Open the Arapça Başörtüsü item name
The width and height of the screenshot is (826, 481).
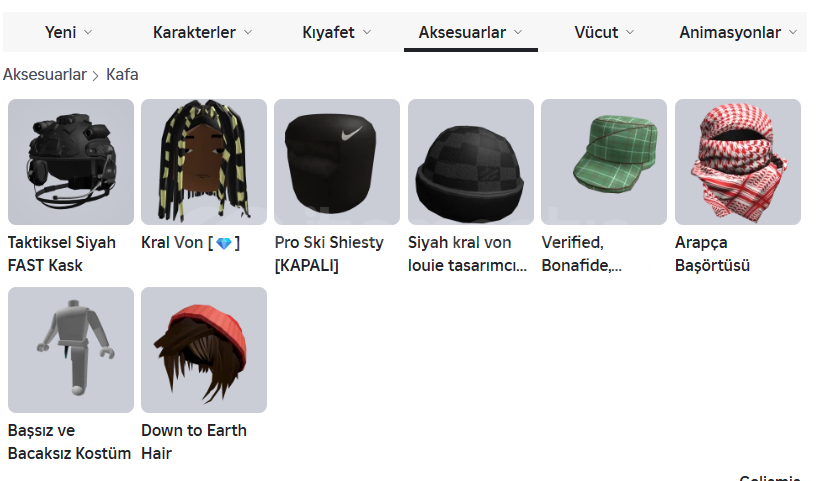[712, 254]
